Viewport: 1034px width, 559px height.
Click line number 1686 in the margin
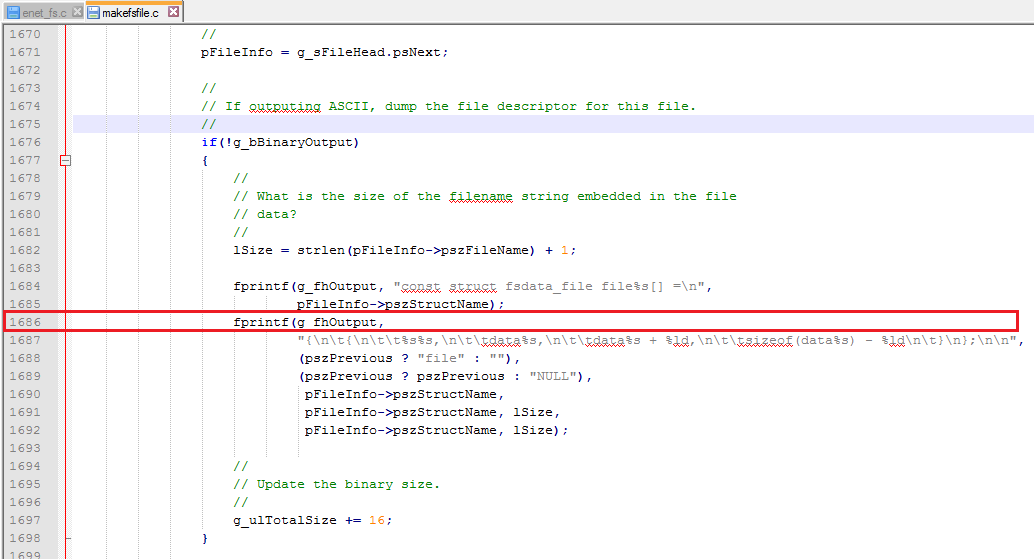[24, 322]
